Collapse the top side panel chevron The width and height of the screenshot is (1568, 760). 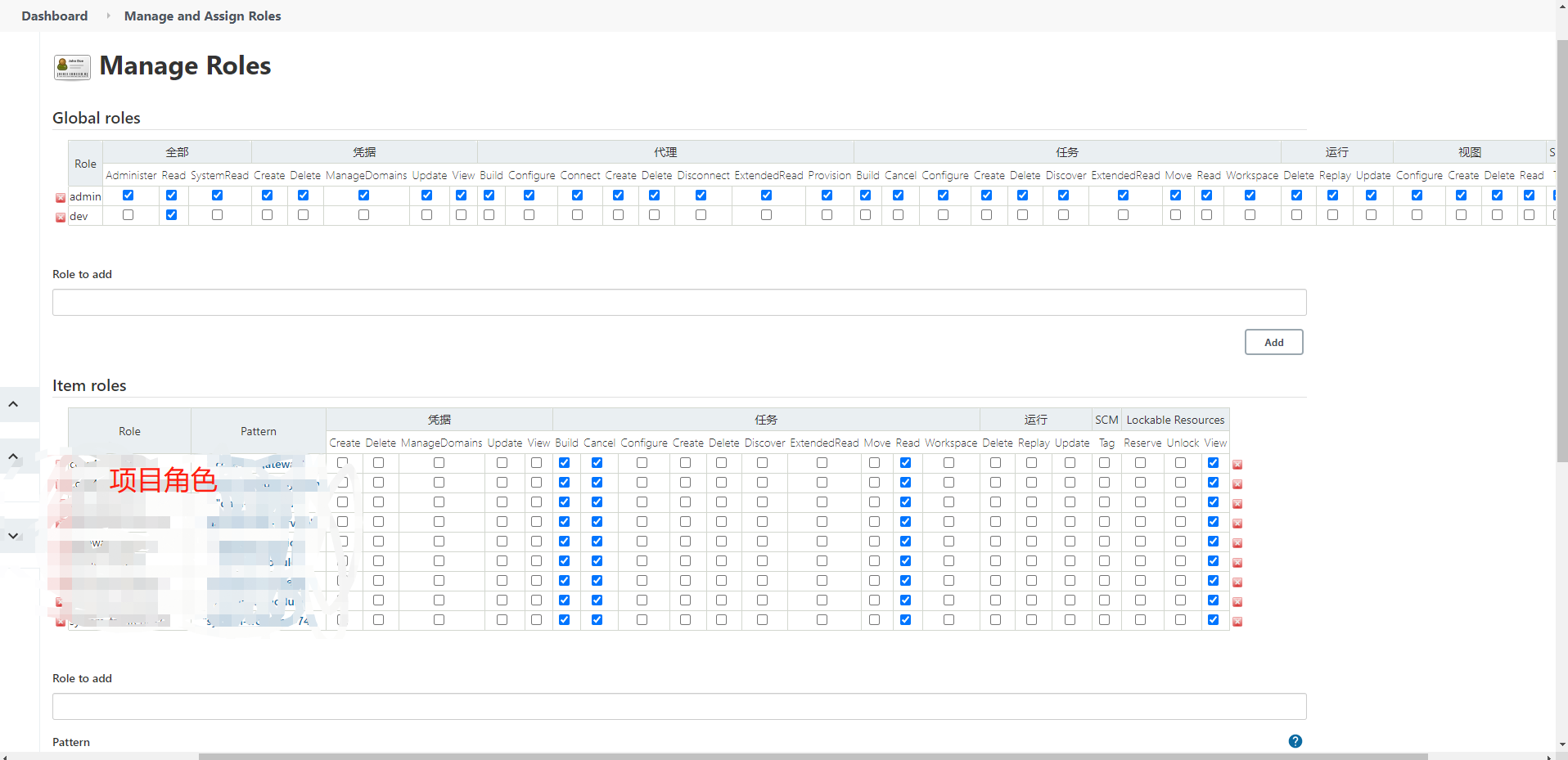(x=14, y=404)
